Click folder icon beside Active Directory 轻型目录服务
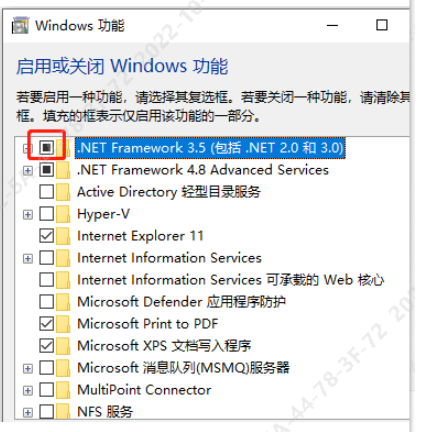Image resolution: width=423 pixels, height=432 pixels. pyautogui.click(x=63, y=192)
